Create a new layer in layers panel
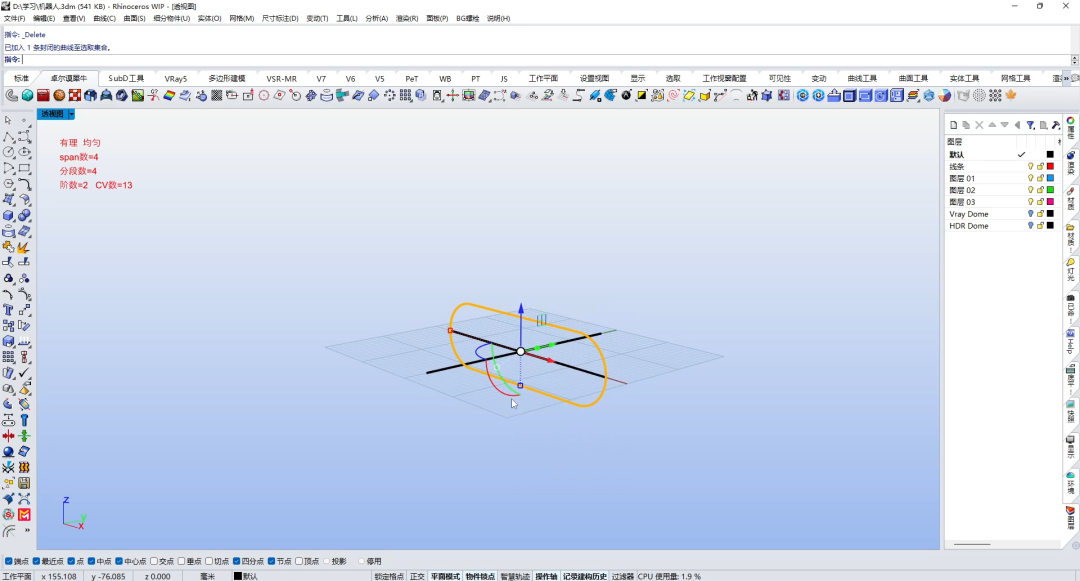1080x581 pixels. pos(953,125)
